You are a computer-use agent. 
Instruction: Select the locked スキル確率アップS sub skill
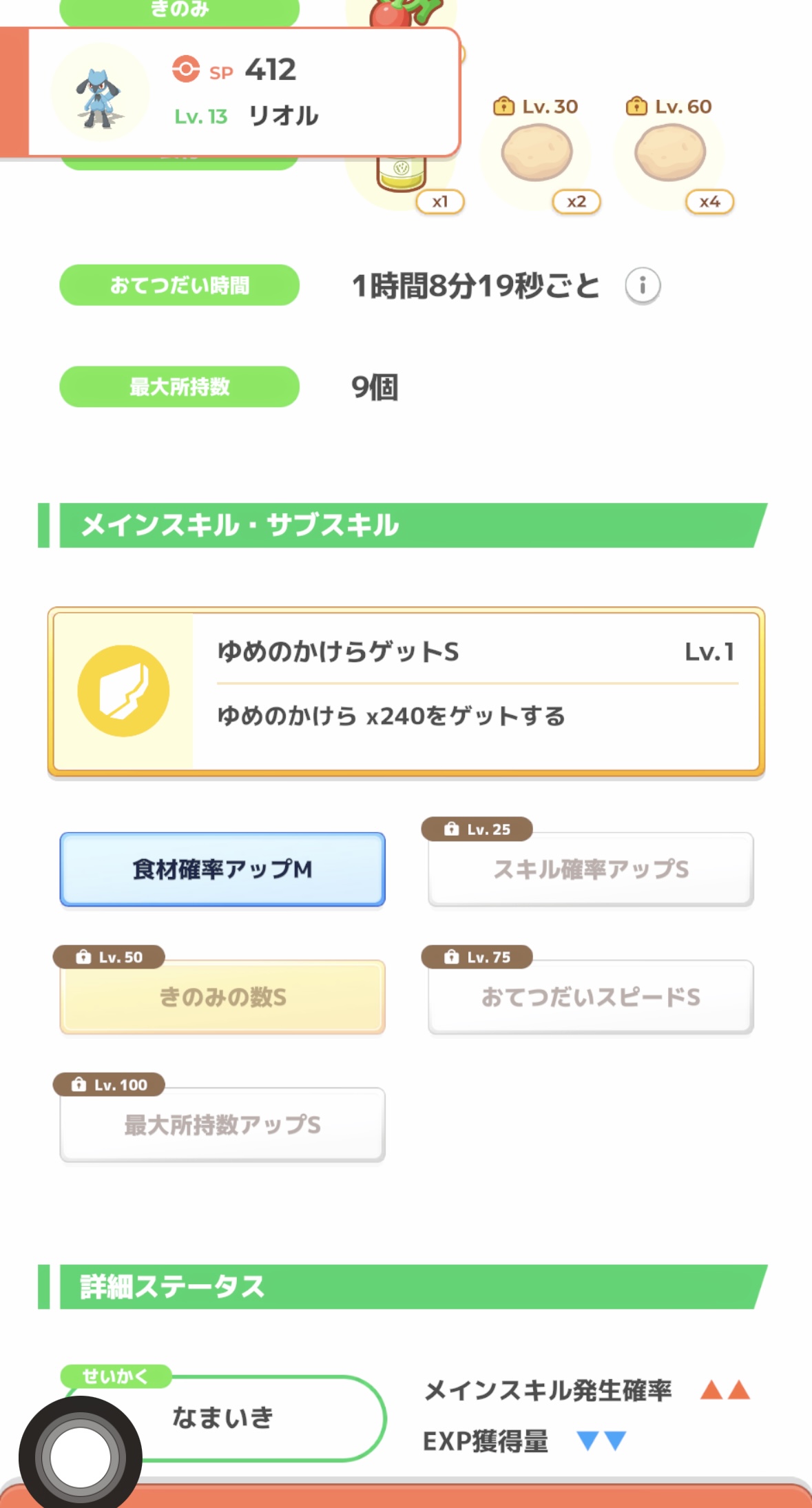(x=590, y=869)
